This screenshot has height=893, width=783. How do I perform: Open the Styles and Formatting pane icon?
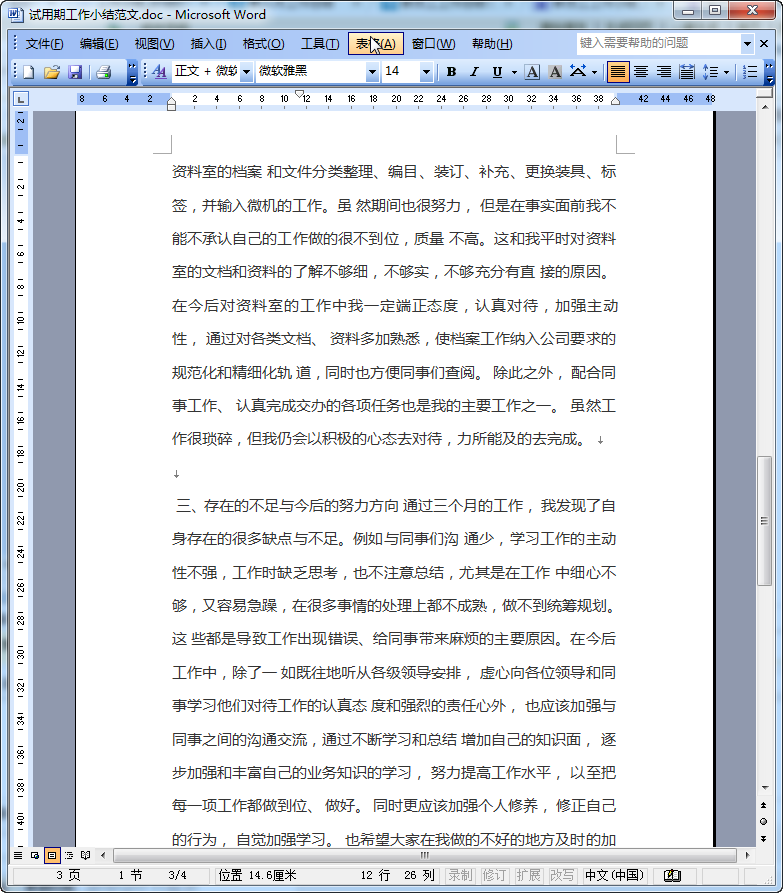[x=159, y=72]
